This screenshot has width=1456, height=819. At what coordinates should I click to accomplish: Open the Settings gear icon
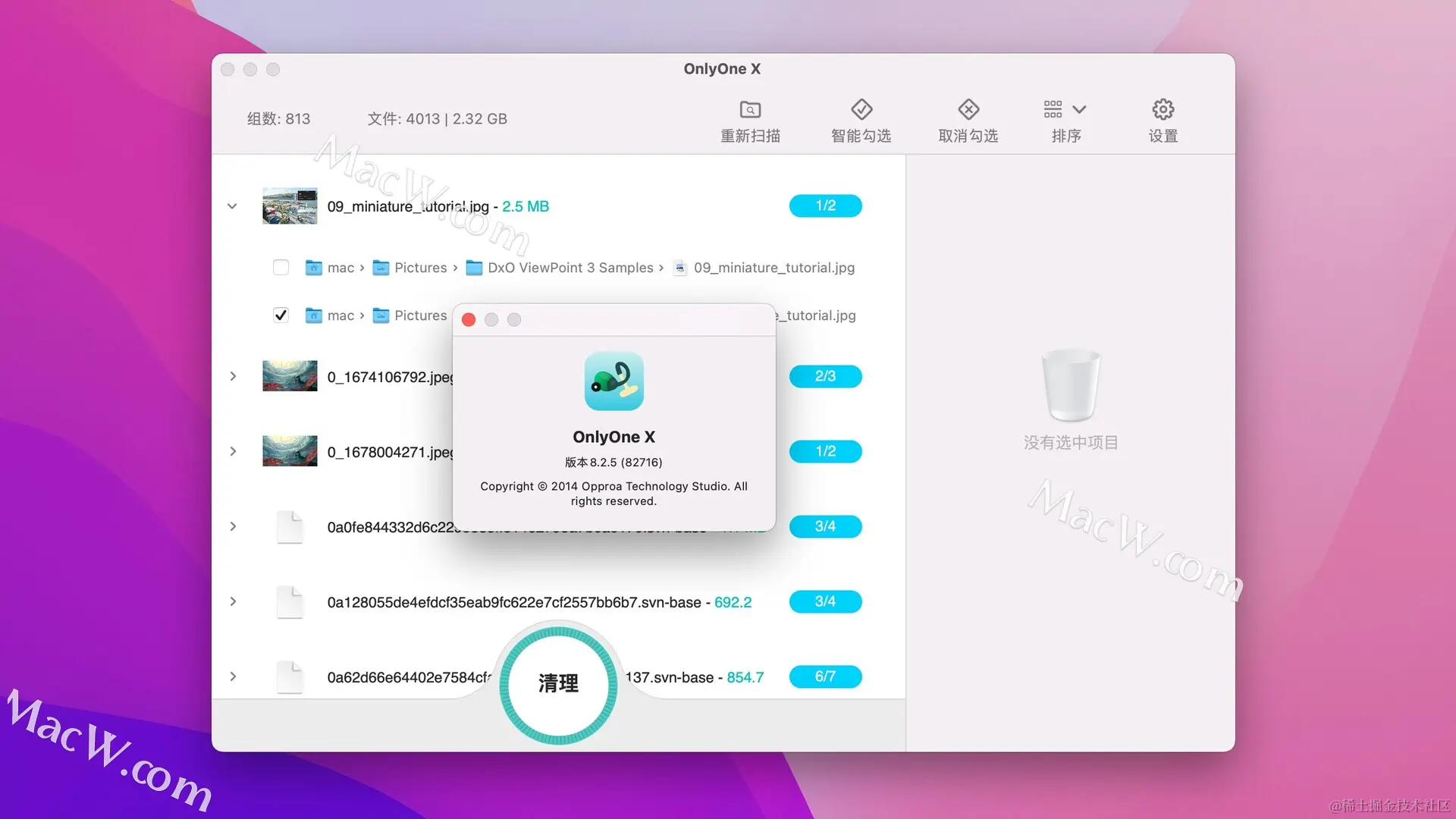pos(1163,109)
